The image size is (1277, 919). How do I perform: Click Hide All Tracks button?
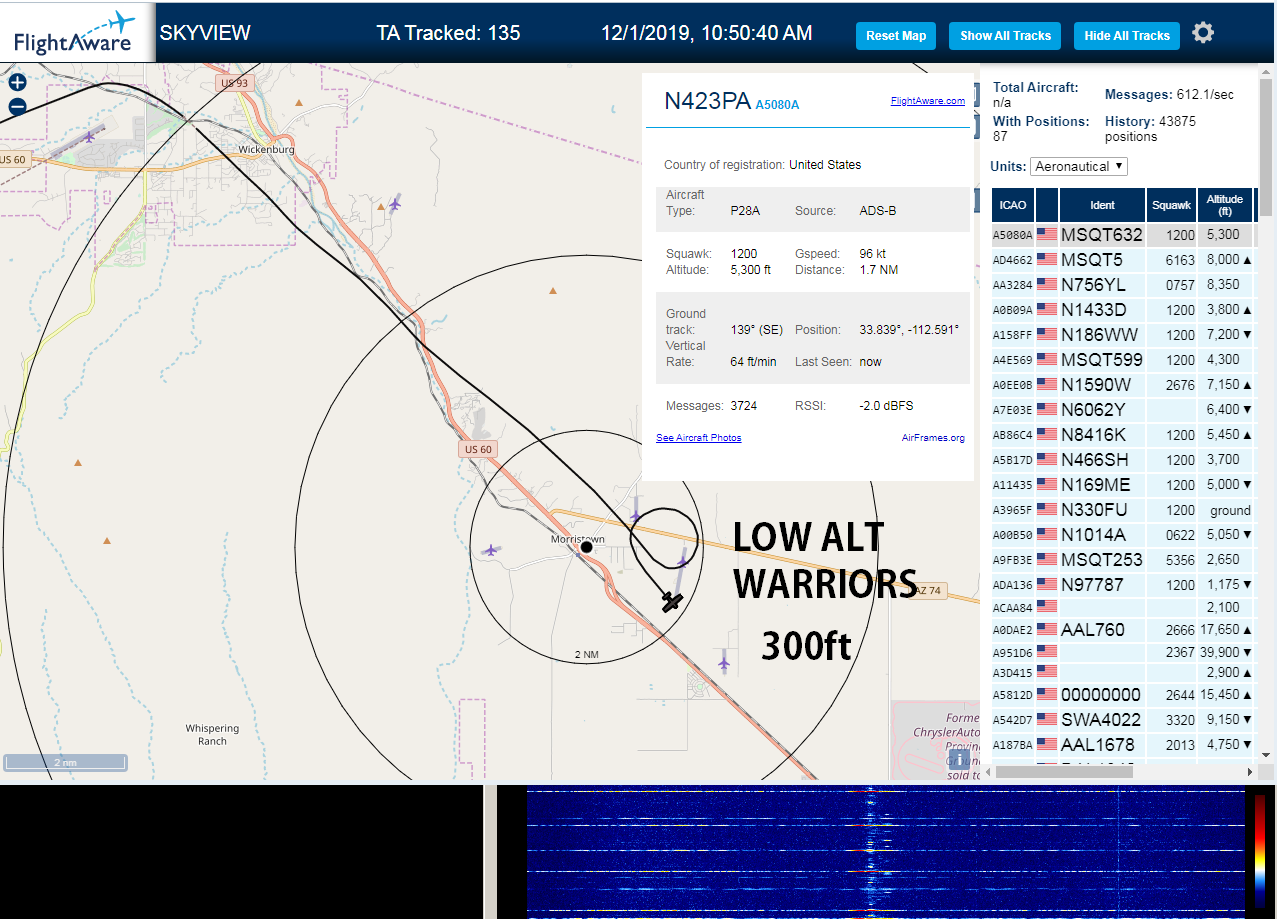click(x=1127, y=36)
